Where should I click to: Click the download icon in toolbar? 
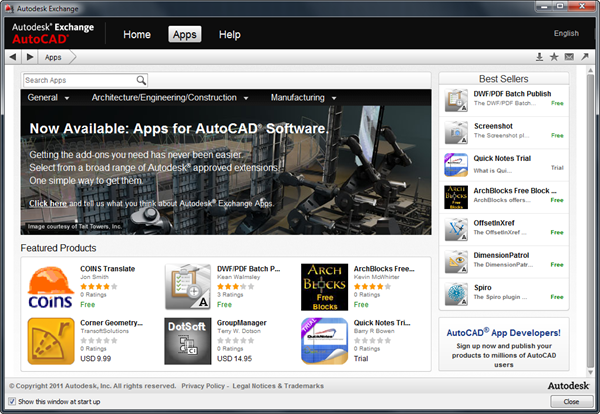click(x=539, y=57)
